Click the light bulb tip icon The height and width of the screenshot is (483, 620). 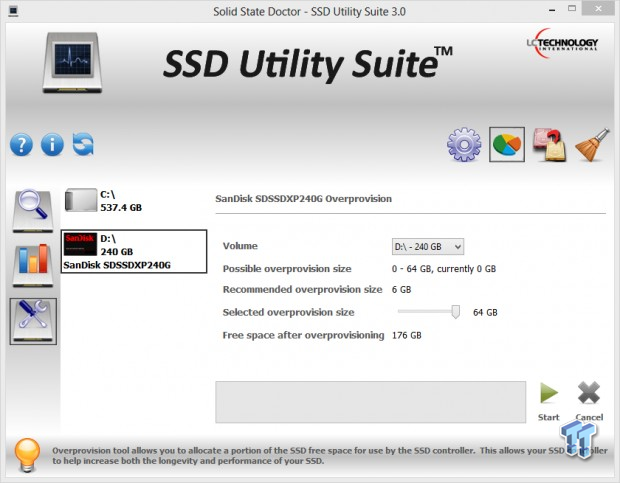(x=27, y=455)
